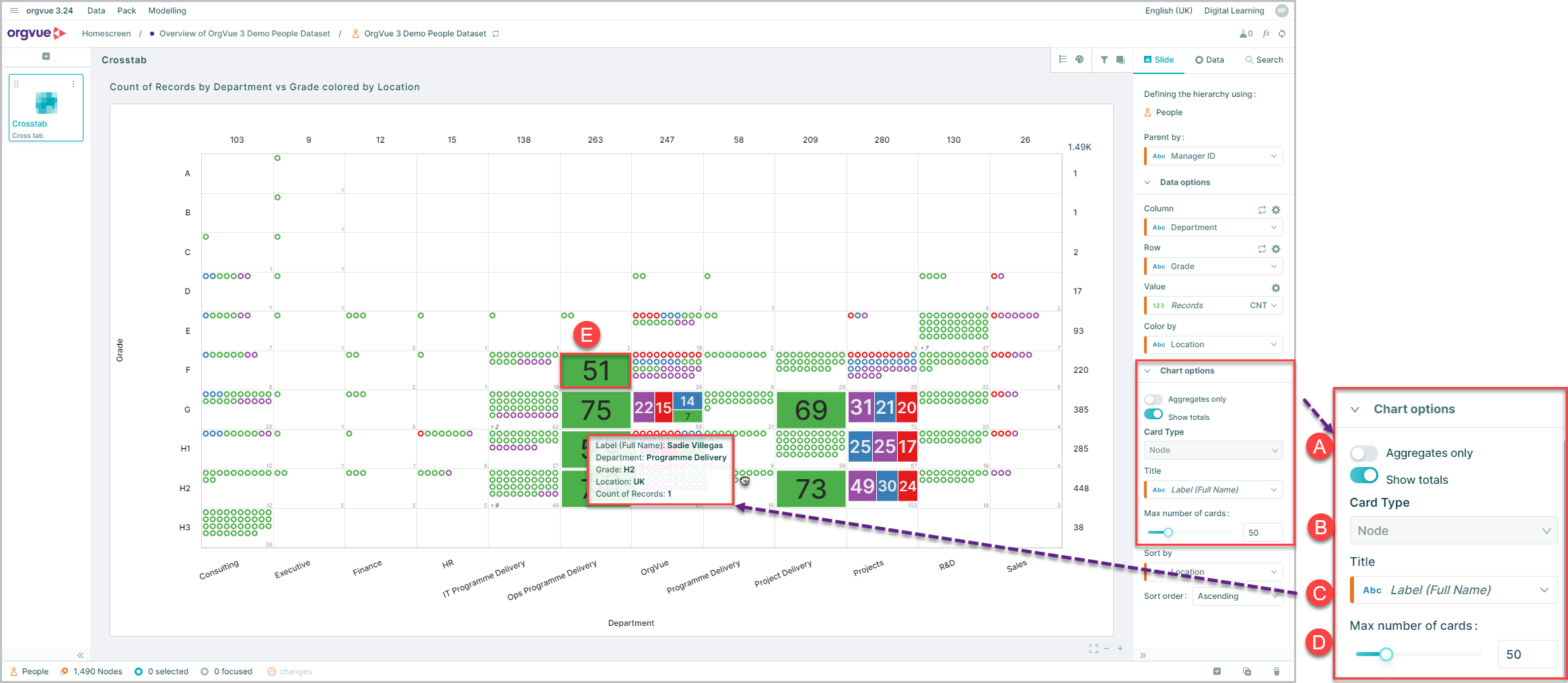This screenshot has width=1568, height=683.
Task: Show the legend list icon in chart toolbar
Action: point(1063,59)
